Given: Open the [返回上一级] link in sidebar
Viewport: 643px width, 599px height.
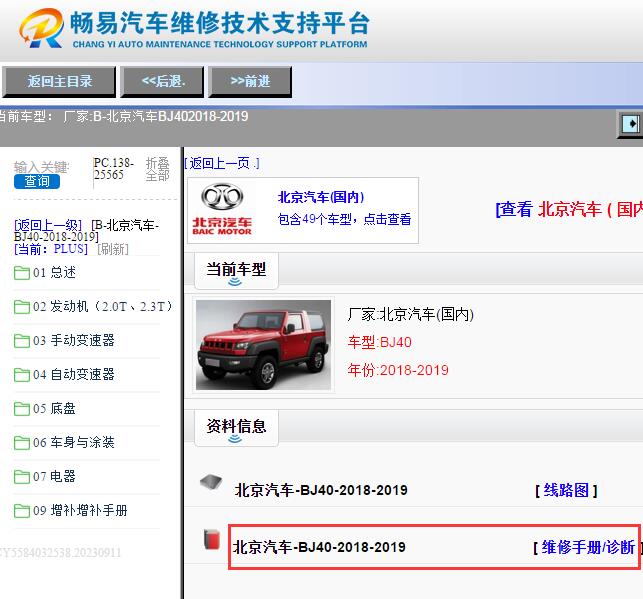Looking at the screenshot, I should click(x=48, y=225).
